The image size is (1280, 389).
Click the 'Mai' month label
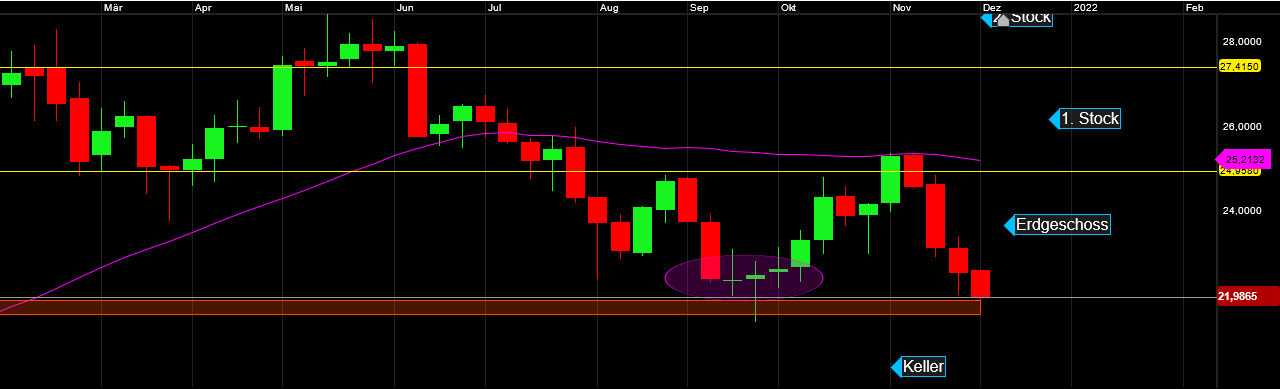294,7
